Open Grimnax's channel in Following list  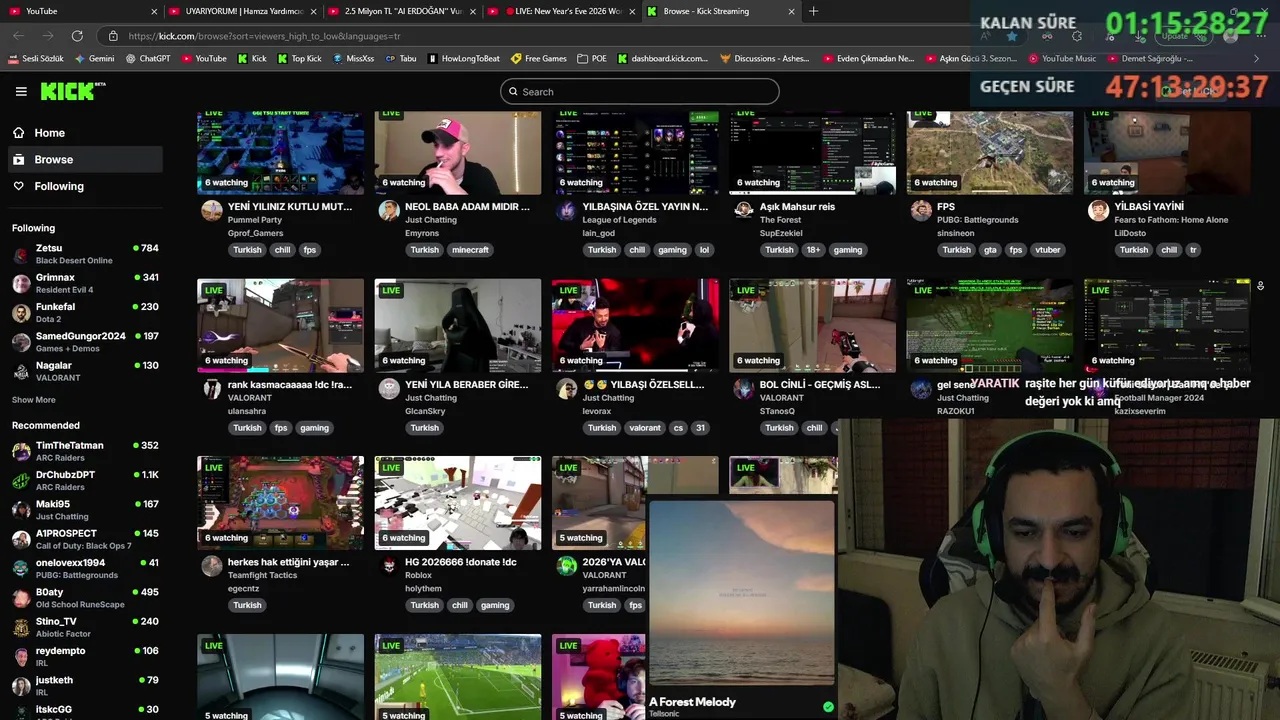coord(85,283)
